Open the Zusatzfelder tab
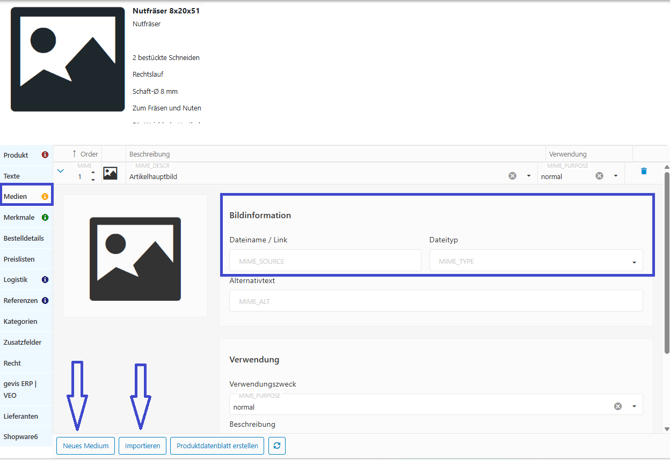Screen dimensions: 670x460 coord(26,343)
